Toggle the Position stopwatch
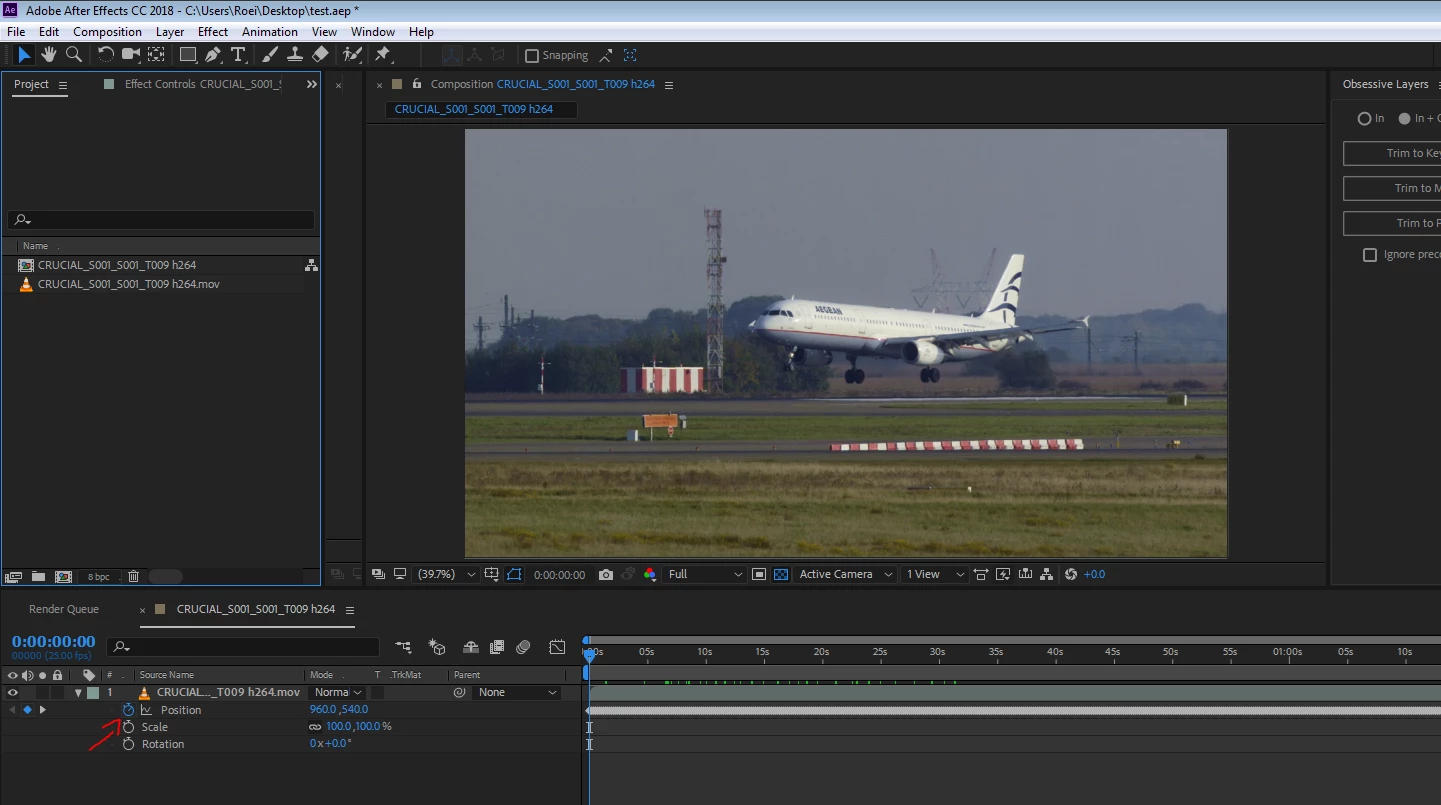Image resolution: width=1441 pixels, height=805 pixels. coord(129,710)
